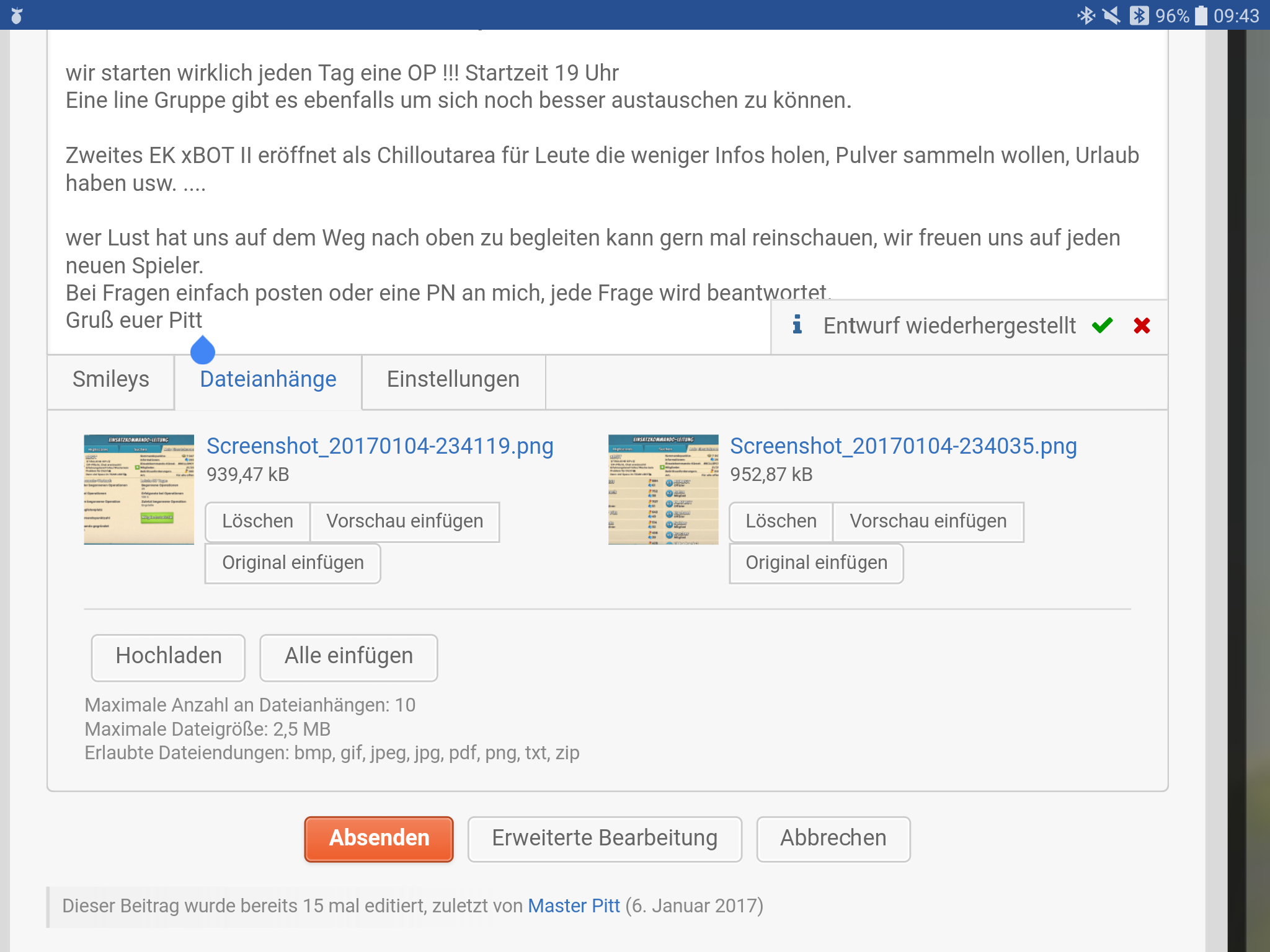Select the Dateianhänge tab
Screen dimensions: 1270x952
(x=268, y=379)
